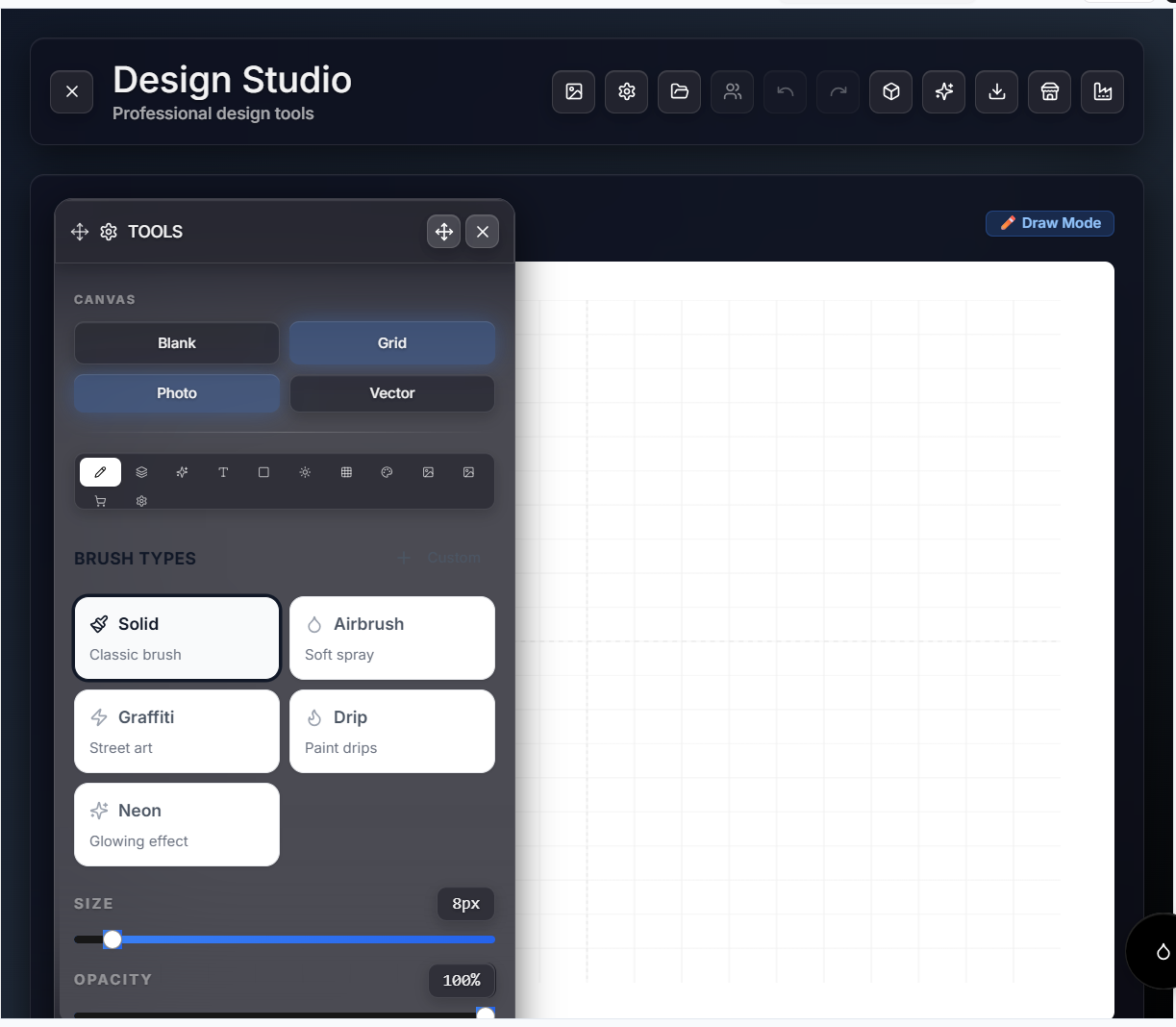This screenshot has width=1176, height=1027.
Task: Switch canvas mode to Vector
Action: (391, 392)
